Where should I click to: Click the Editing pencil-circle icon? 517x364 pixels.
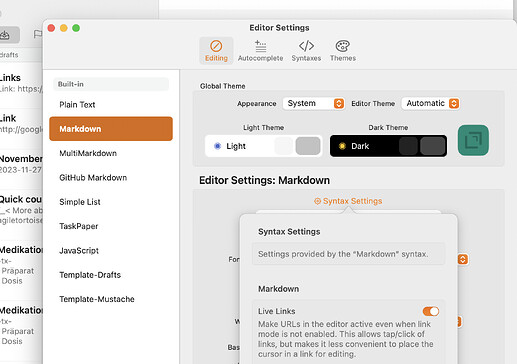pyautogui.click(x=216, y=46)
